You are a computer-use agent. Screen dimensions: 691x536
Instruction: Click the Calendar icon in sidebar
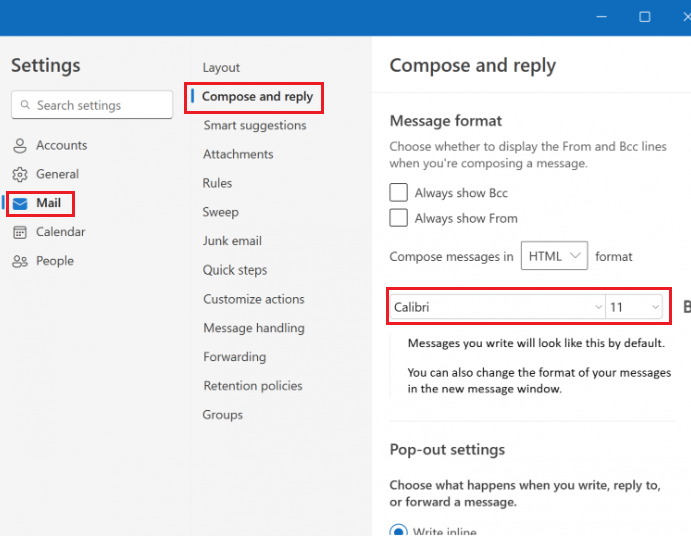click(x=20, y=233)
